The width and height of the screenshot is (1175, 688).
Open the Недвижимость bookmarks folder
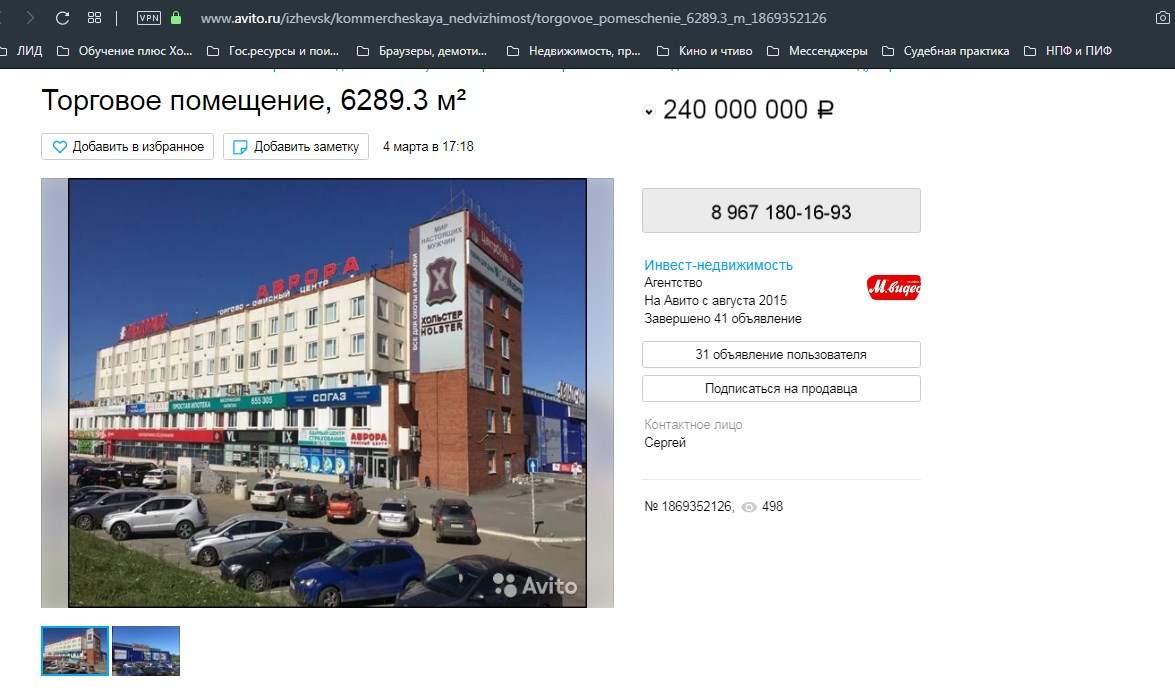[x=574, y=51]
